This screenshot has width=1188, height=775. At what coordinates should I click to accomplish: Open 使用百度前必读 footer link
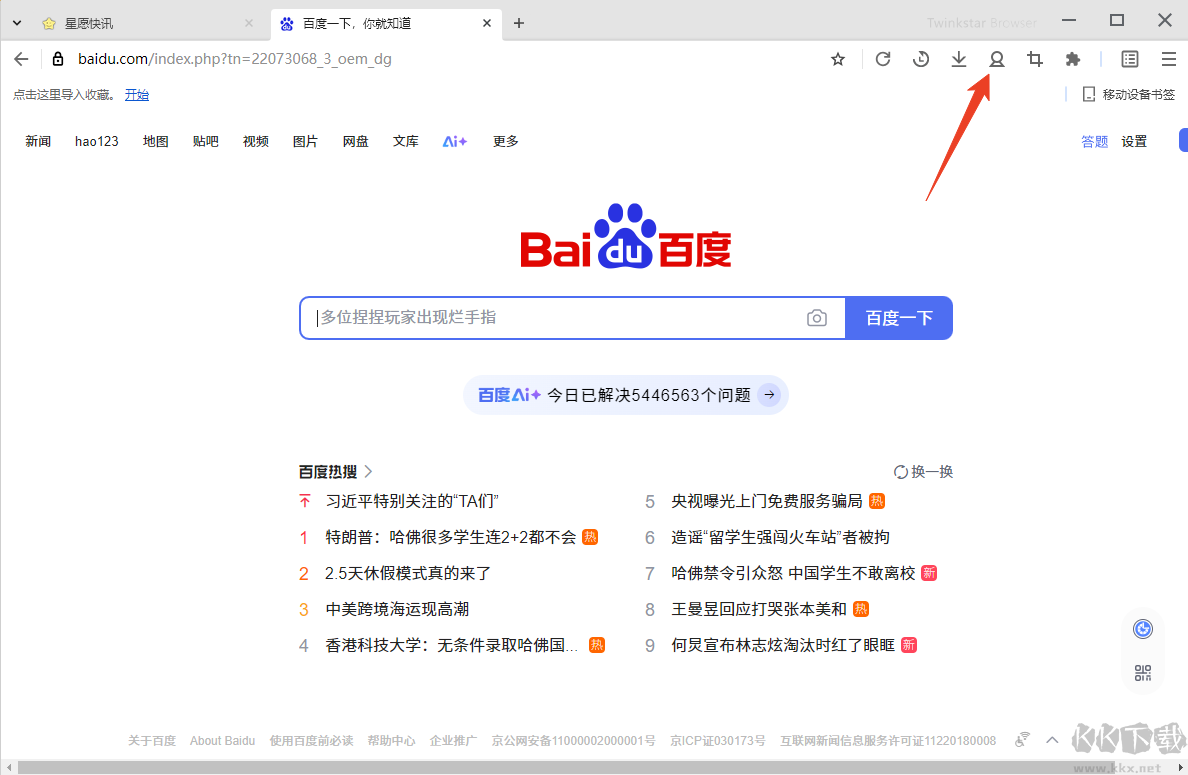(311, 740)
